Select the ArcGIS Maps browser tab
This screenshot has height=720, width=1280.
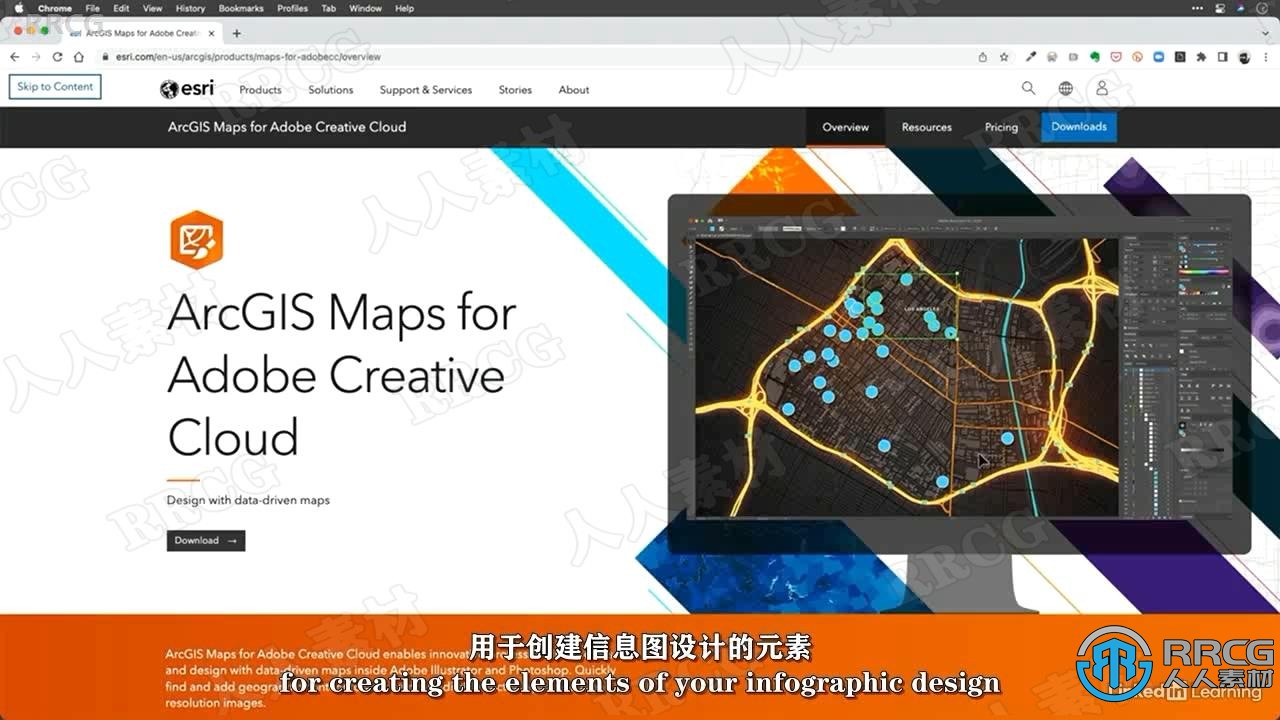tap(140, 33)
